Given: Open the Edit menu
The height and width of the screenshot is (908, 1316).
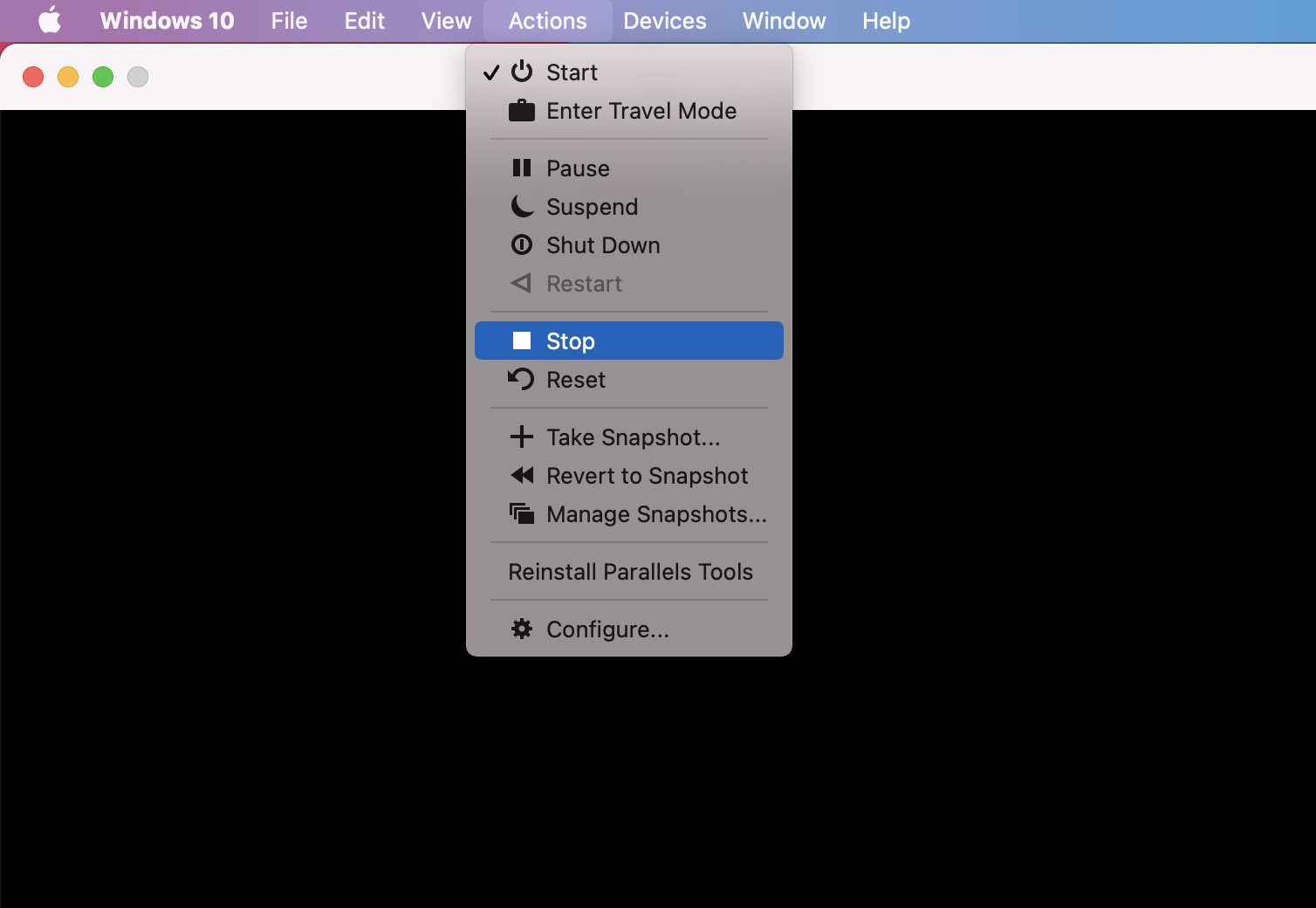Looking at the screenshot, I should (x=364, y=20).
